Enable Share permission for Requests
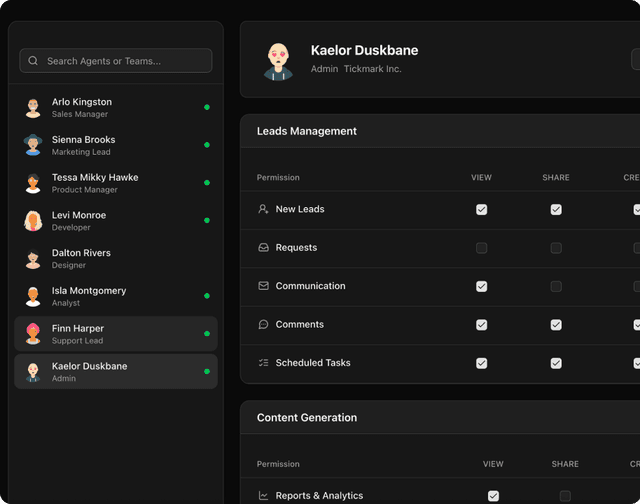Viewport: 640px width, 504px height. coord(556,248)
